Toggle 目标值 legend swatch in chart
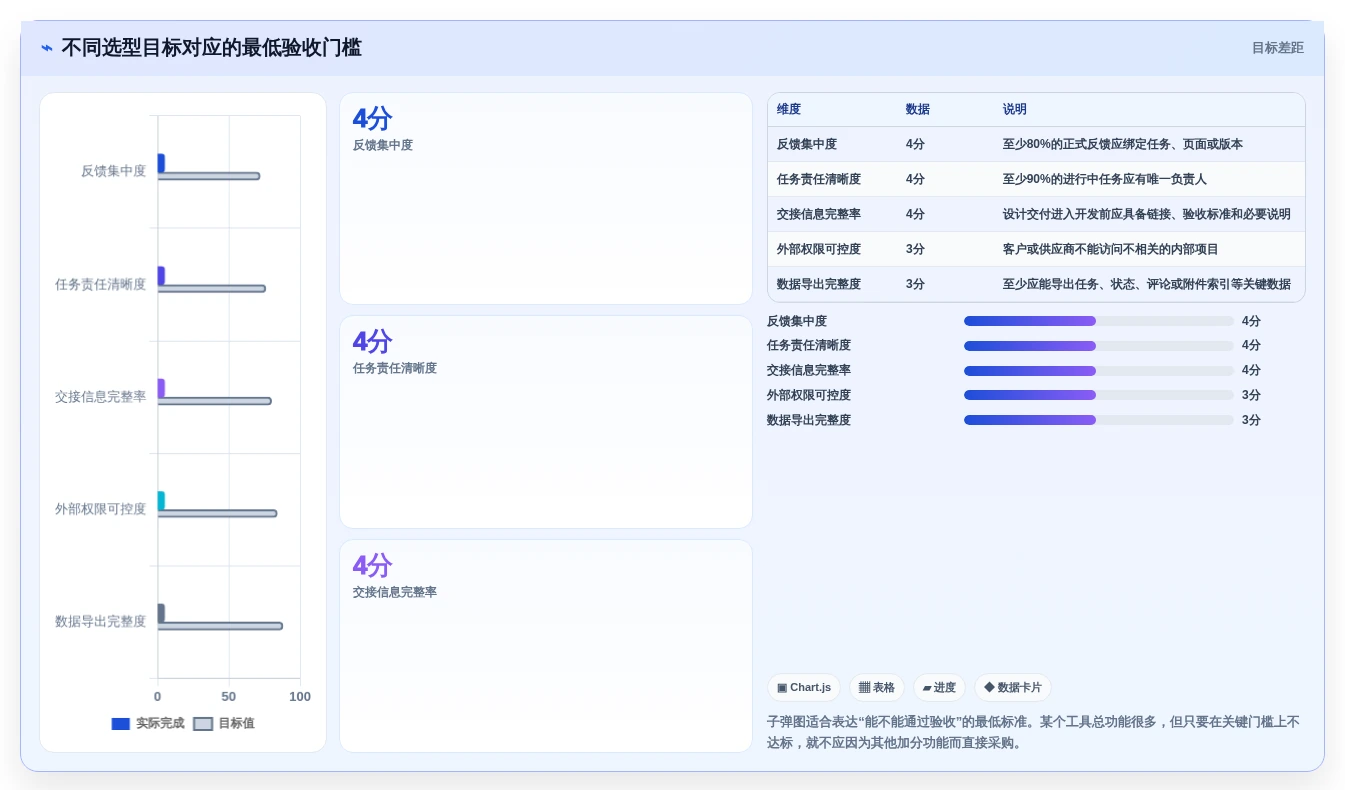 pyautogui.click(x=203, y=723)
